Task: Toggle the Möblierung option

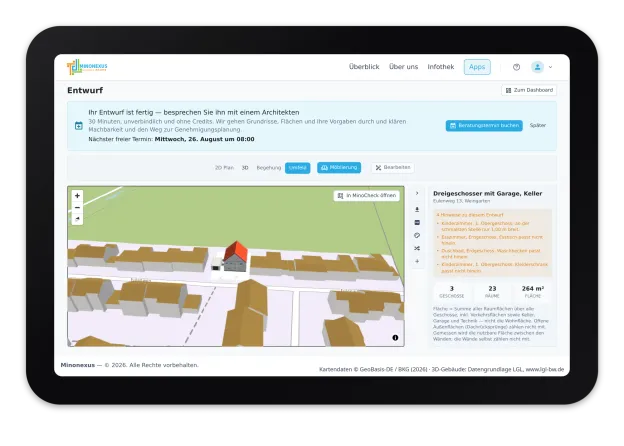Action: pos(339,167)
